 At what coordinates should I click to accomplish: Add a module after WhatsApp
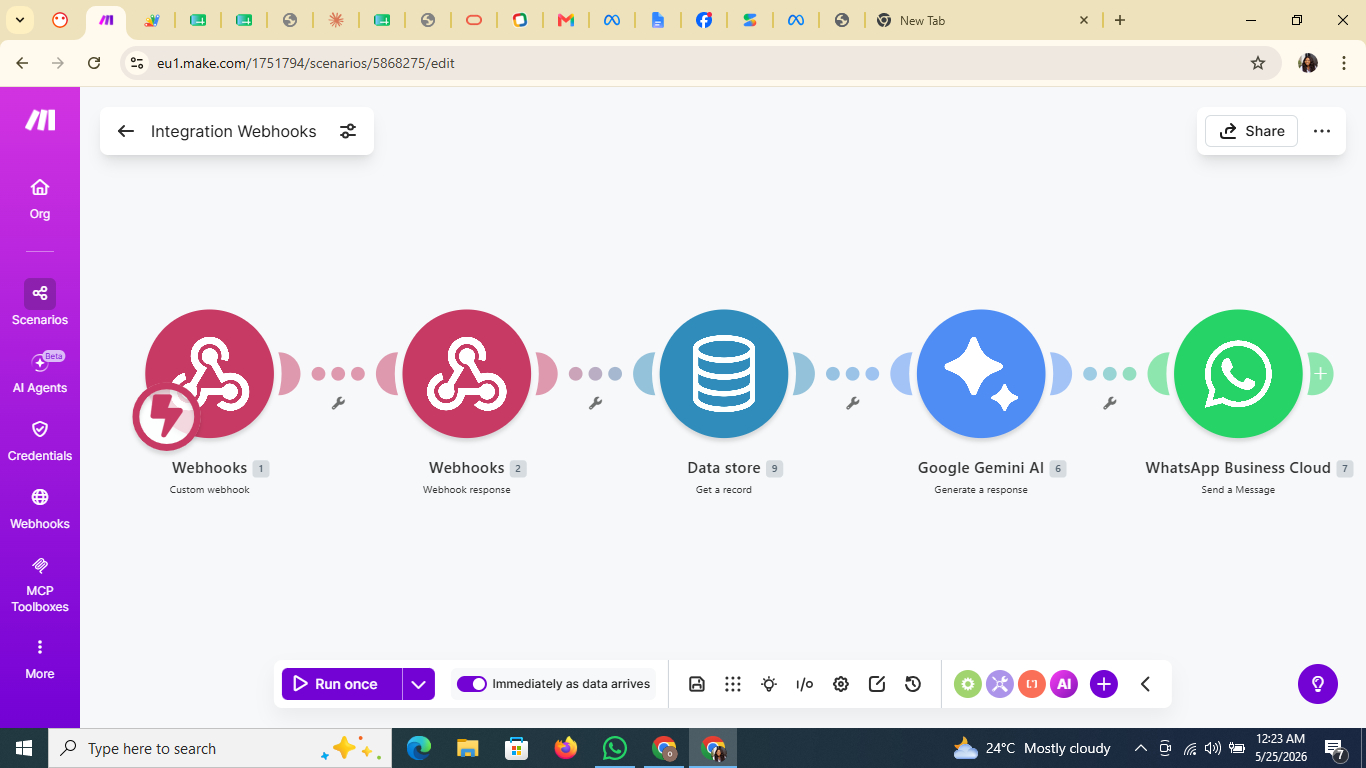pyautogui.click(x=1320, y=373)
